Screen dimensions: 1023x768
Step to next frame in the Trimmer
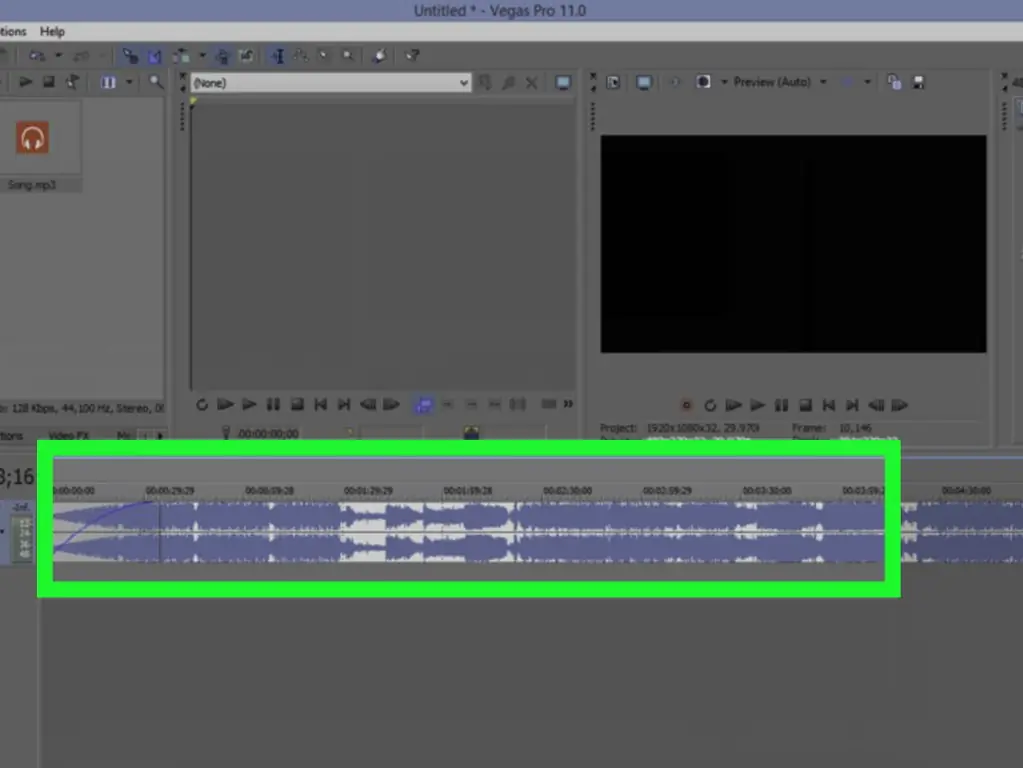pos(391,405)
